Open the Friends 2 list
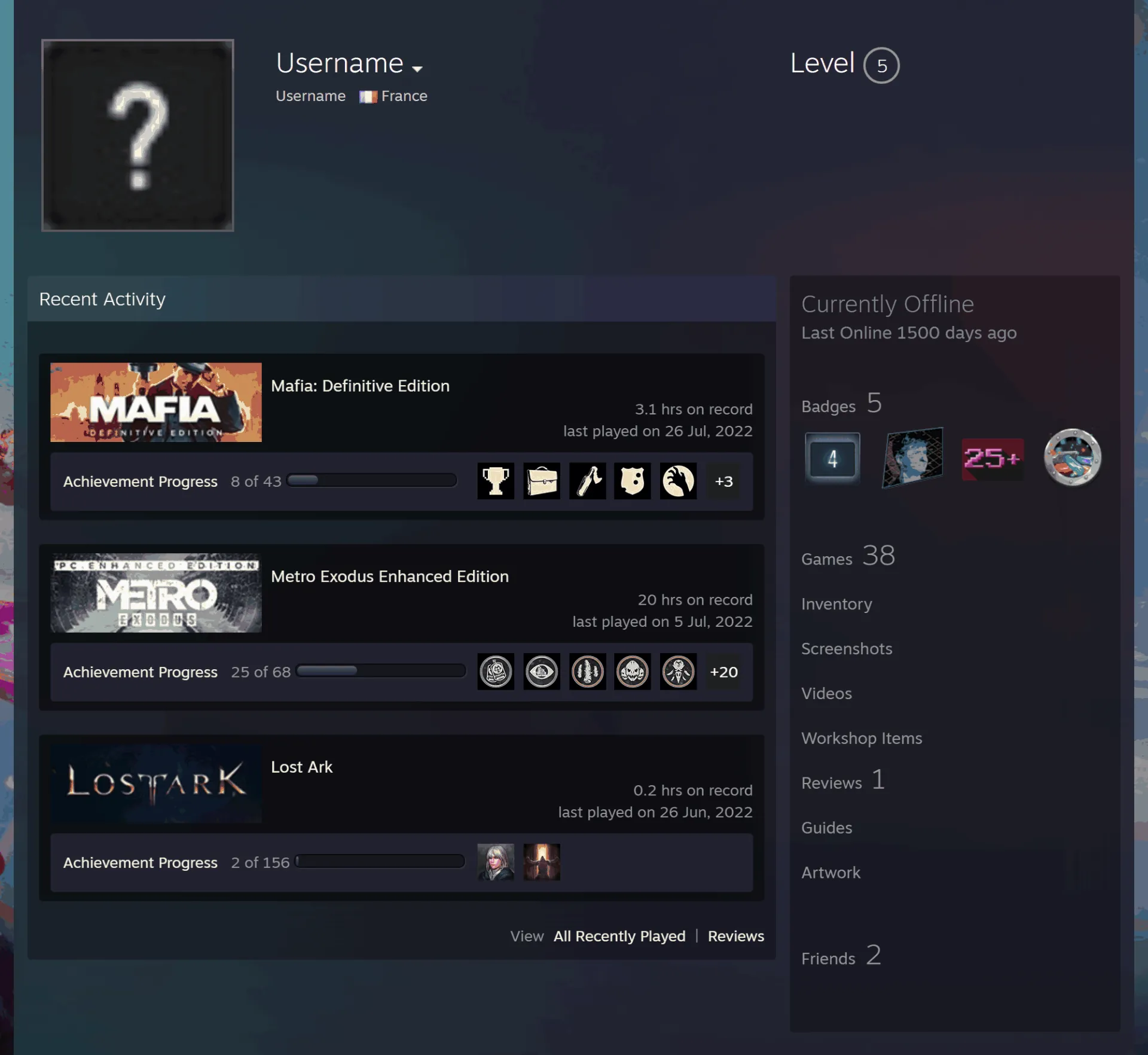This screenshot has width=1148, height=1055. tap(841, 956)
